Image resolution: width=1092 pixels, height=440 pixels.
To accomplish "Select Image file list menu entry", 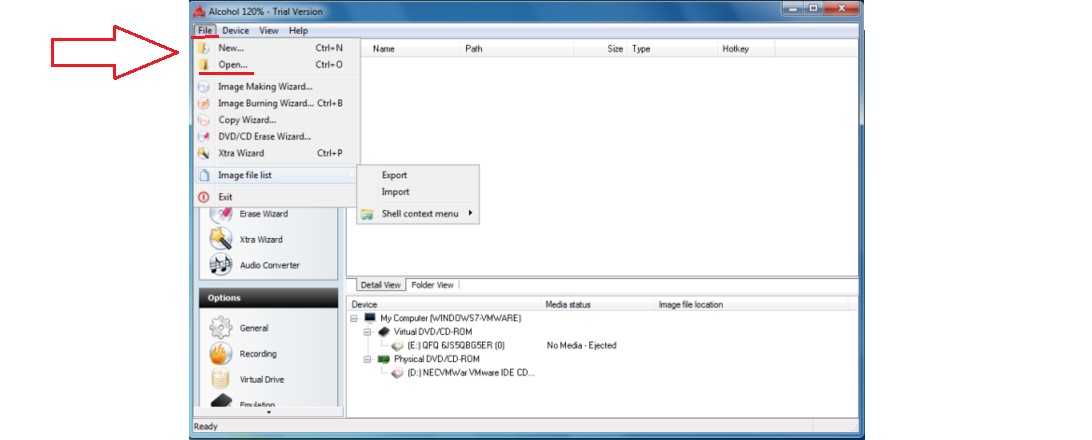I will (x=276, y=175).
